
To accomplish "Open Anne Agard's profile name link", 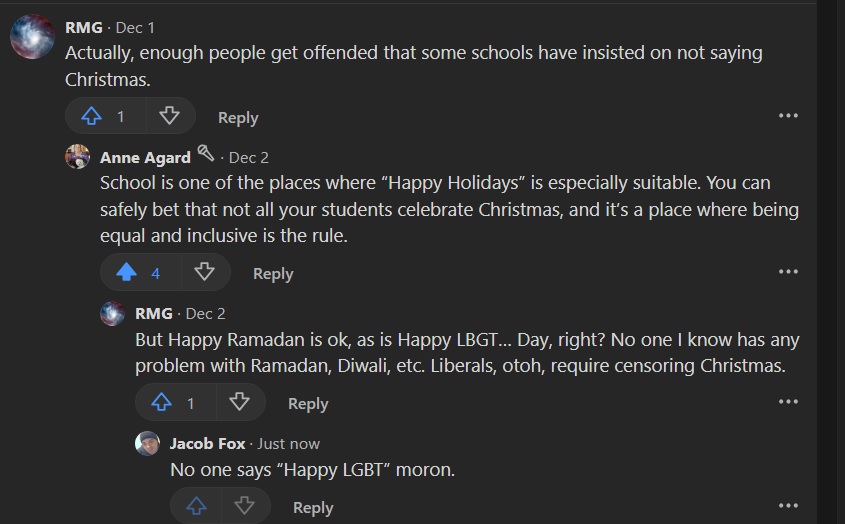I will [x=145, y=158].
